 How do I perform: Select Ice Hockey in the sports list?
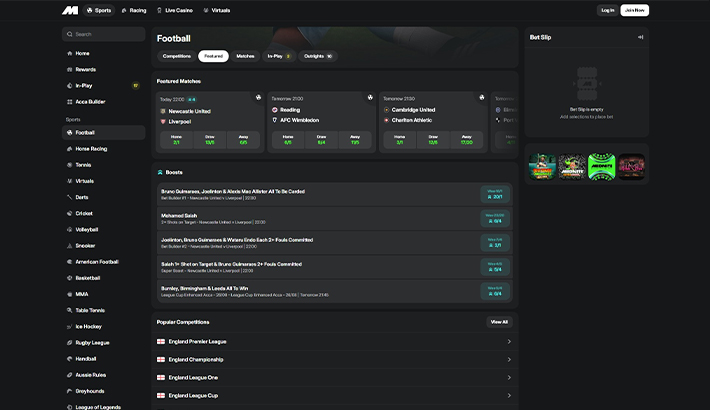click(104, 327)
